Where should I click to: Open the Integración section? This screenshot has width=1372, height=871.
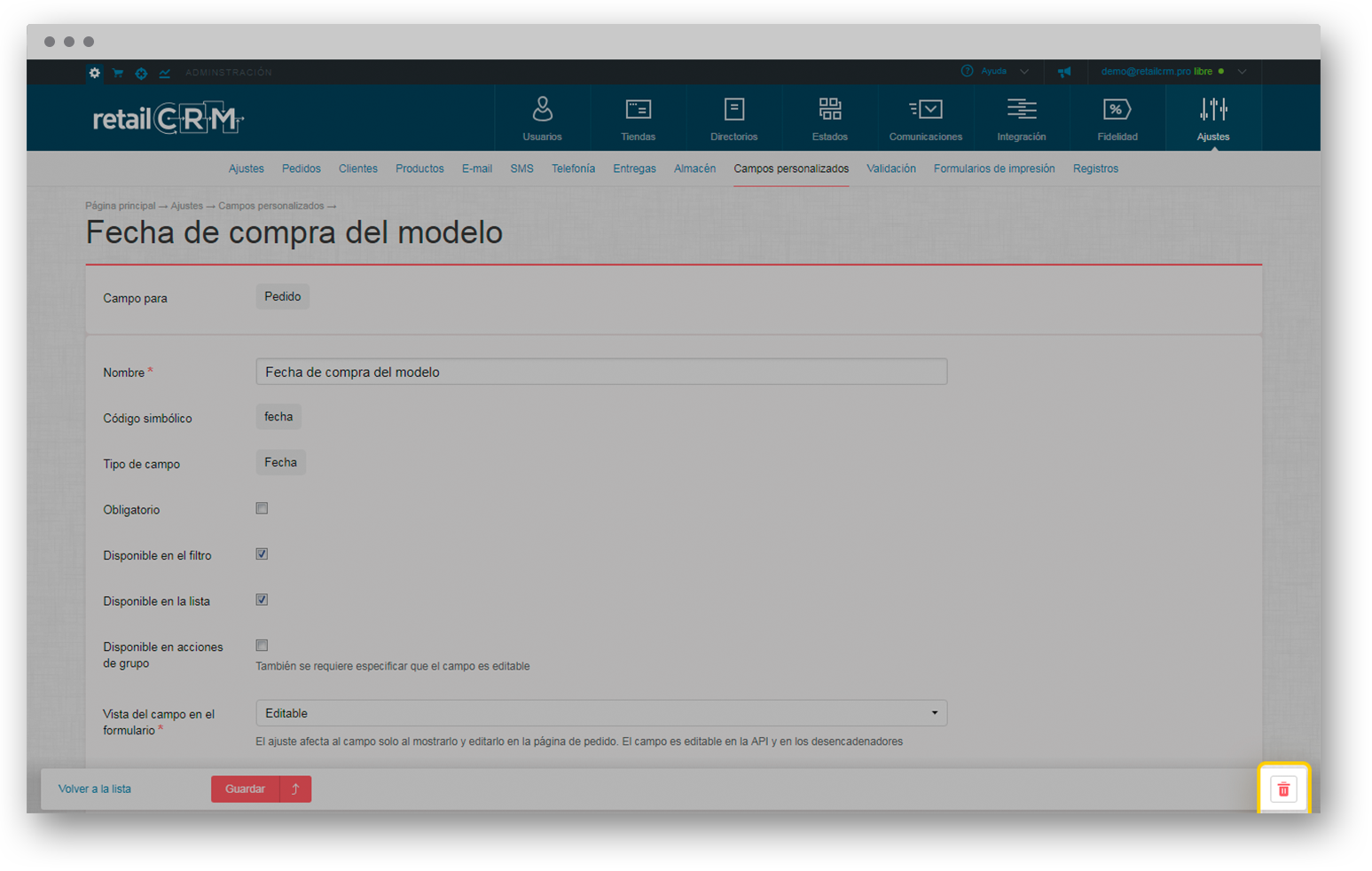pyautogui.click(x=1021, y=119)
